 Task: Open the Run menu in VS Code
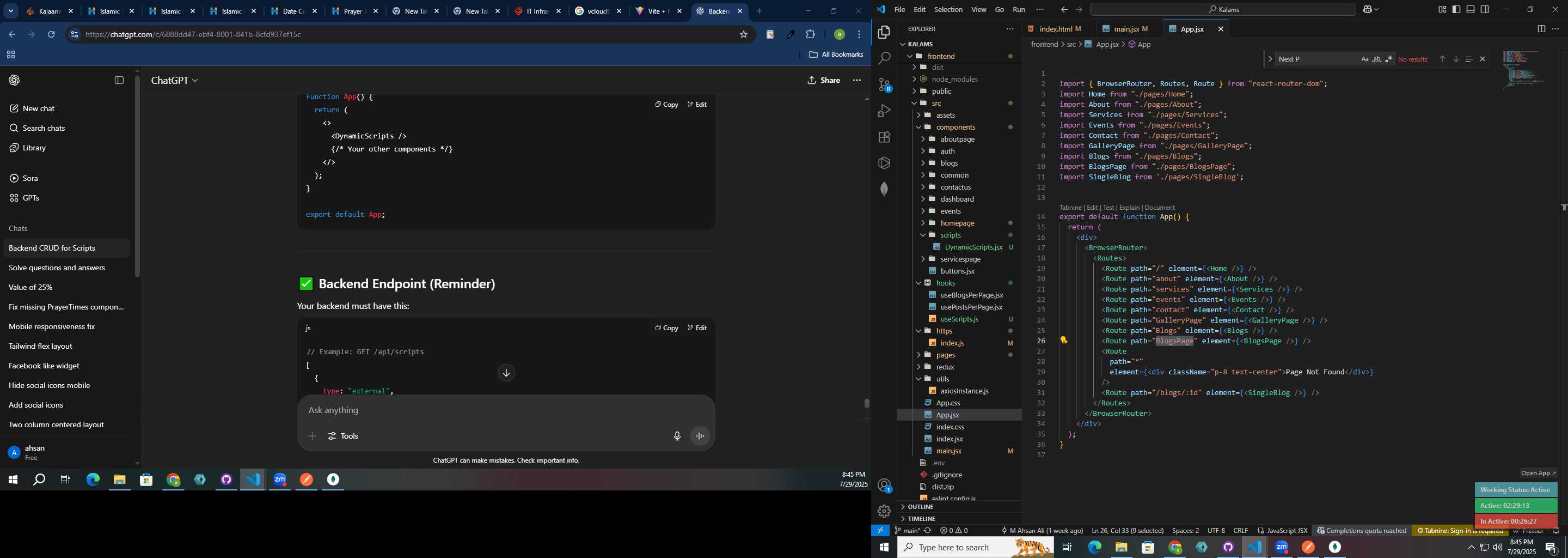[x=1018, y=10]
